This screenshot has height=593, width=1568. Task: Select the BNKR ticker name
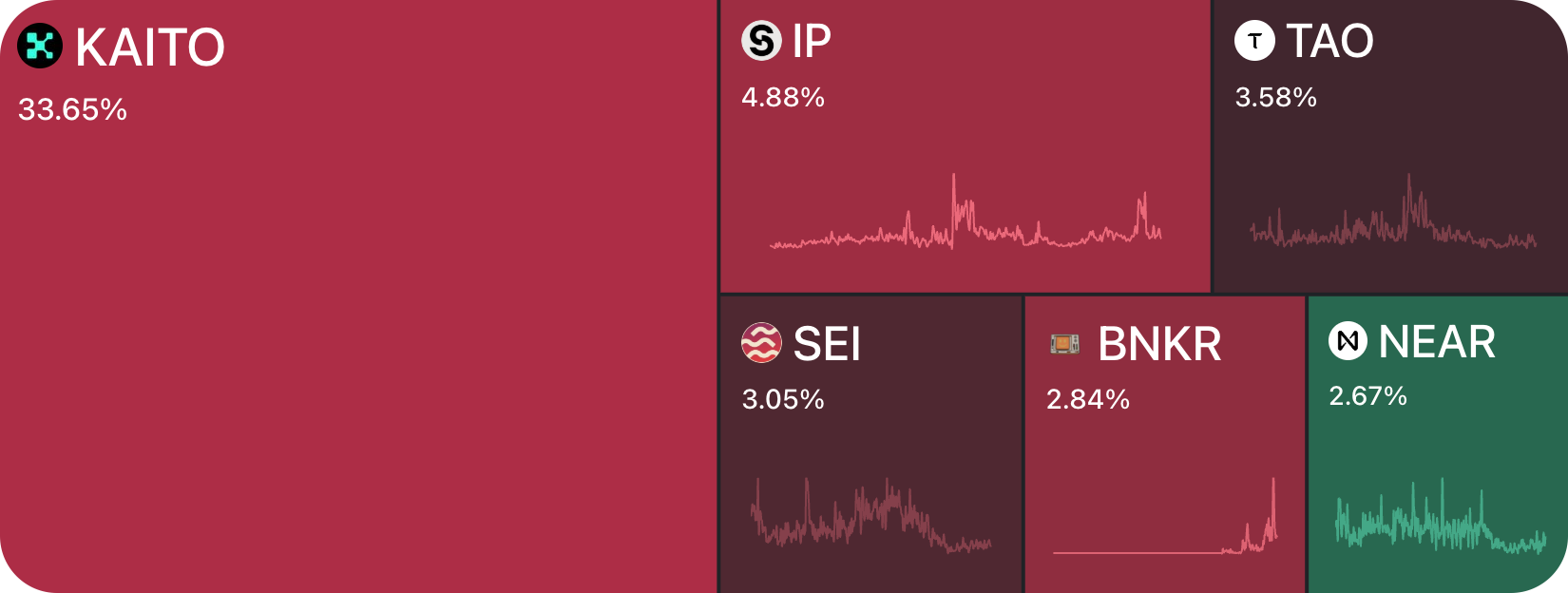pyautogui.click(x=1159, y=344)
